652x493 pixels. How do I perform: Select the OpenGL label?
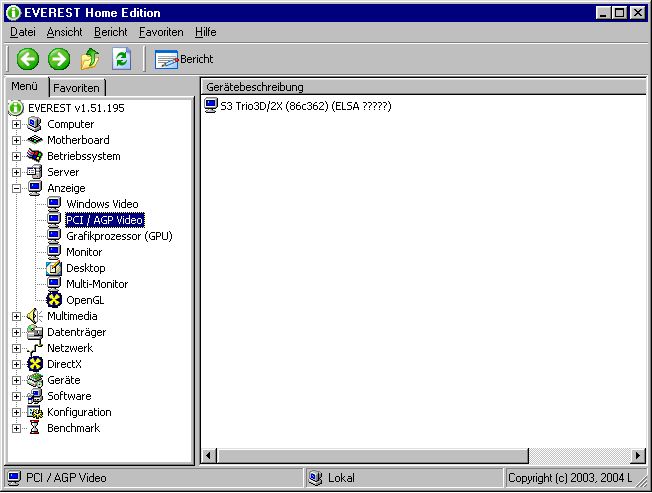point(85,300)
